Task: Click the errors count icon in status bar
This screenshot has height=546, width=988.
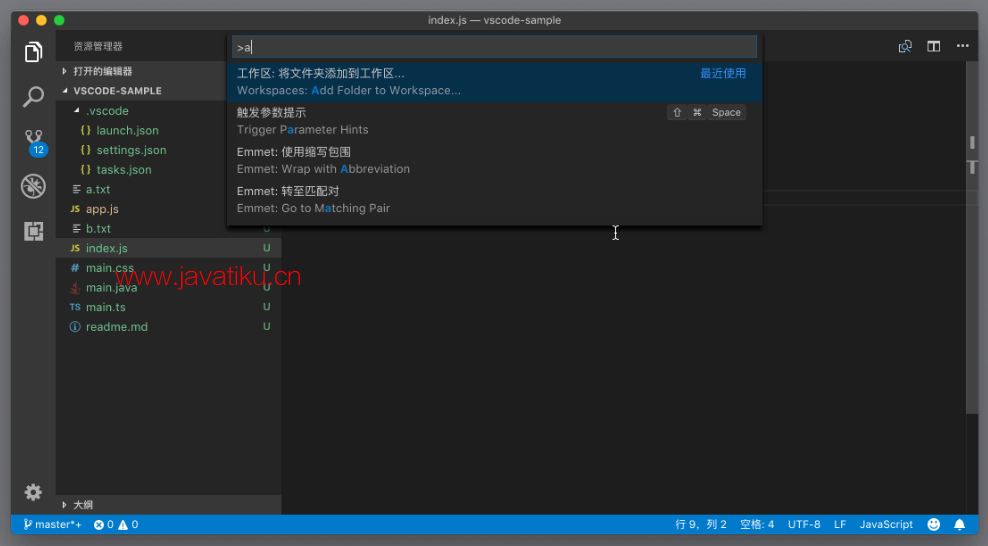Action: click(x=104, y=524)
